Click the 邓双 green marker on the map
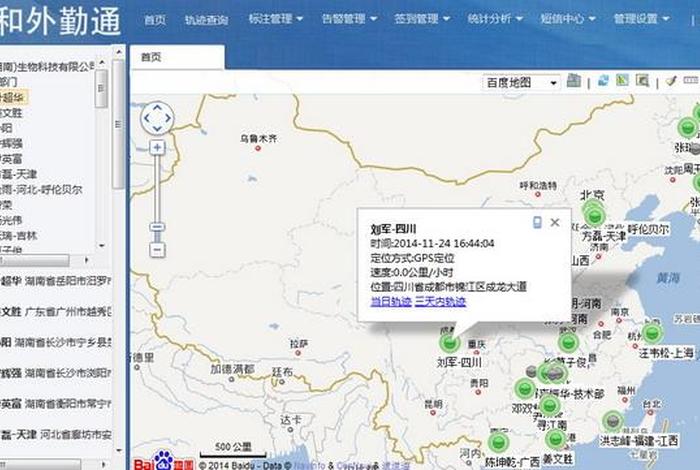 pos(525,388)
